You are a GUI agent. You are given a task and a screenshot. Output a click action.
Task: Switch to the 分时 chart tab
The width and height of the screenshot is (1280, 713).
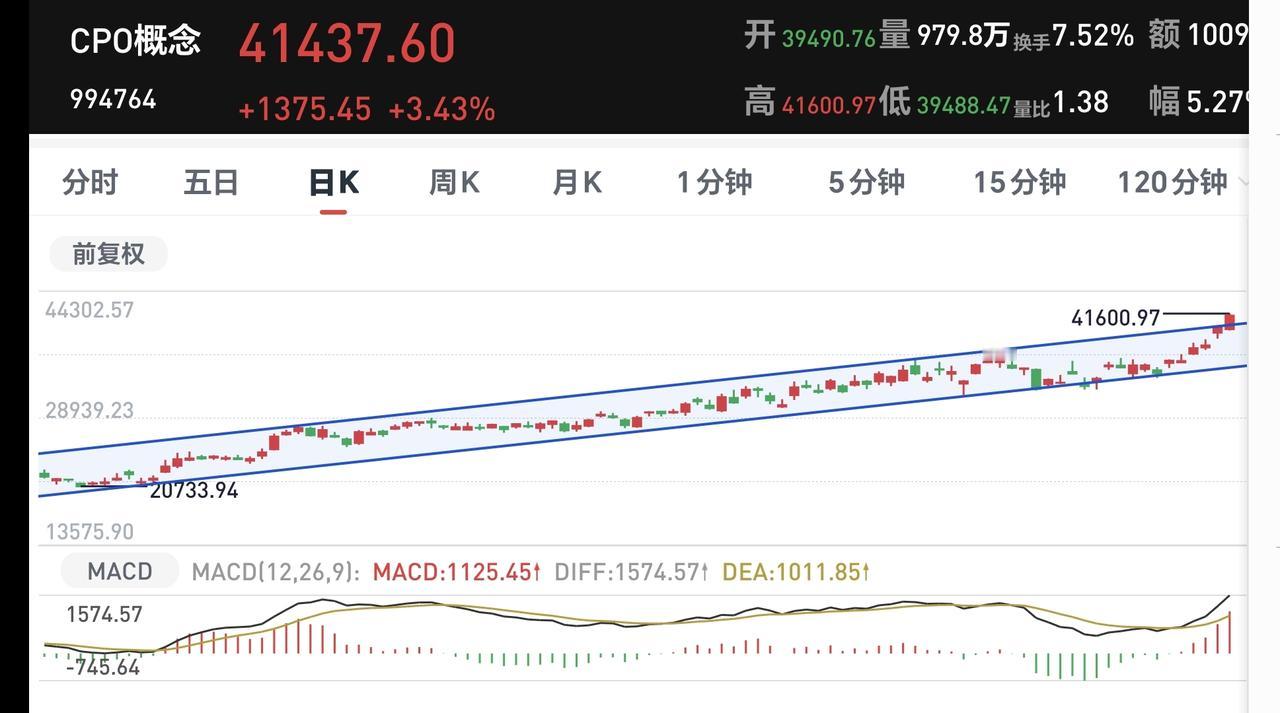(x=90, y=182)
